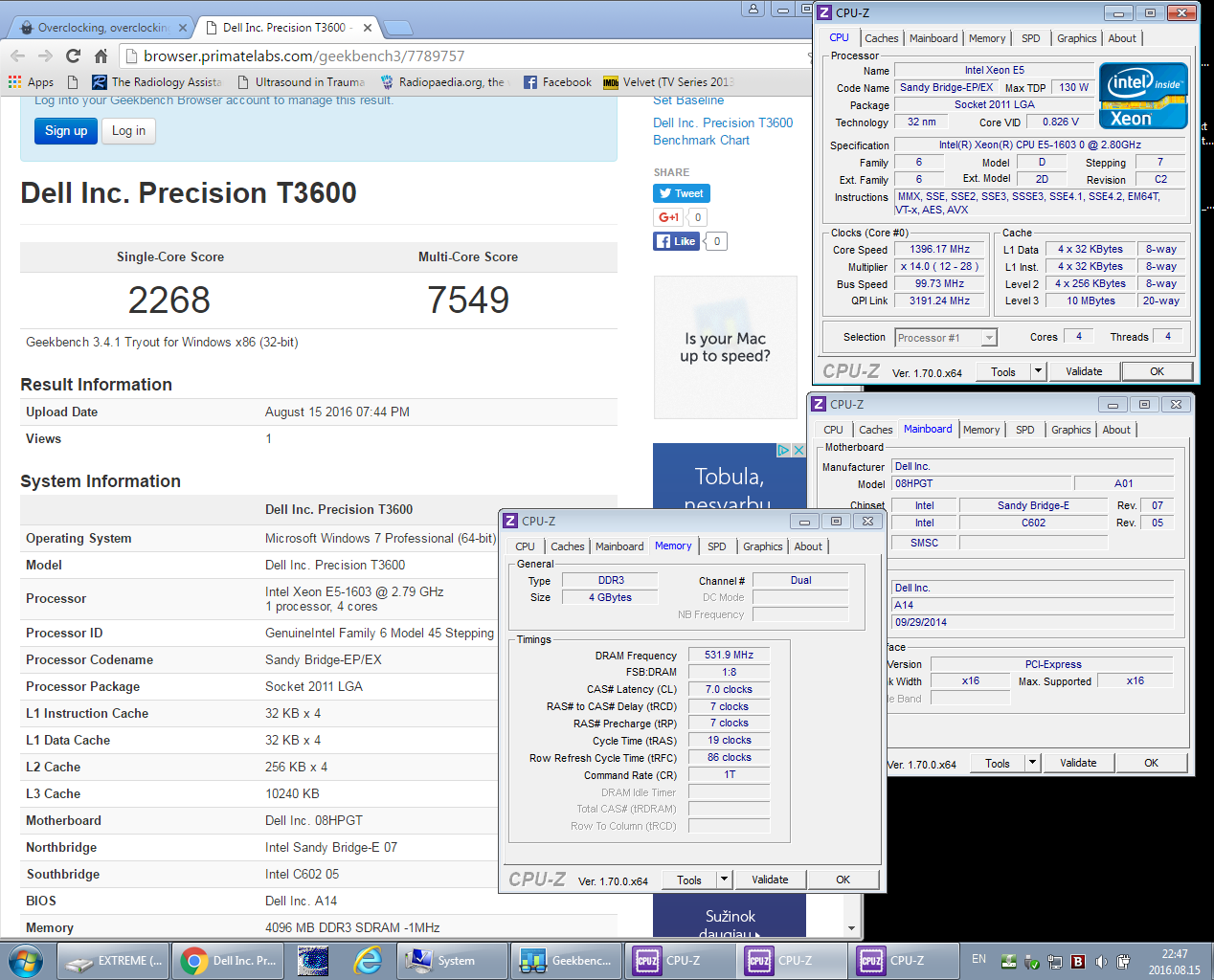Image resolution: width=1214 pixels, height=980 pixels.
Task: Select the Mainboard tab in the Memory CPU-Z window
Action: (x=619, y=546)
